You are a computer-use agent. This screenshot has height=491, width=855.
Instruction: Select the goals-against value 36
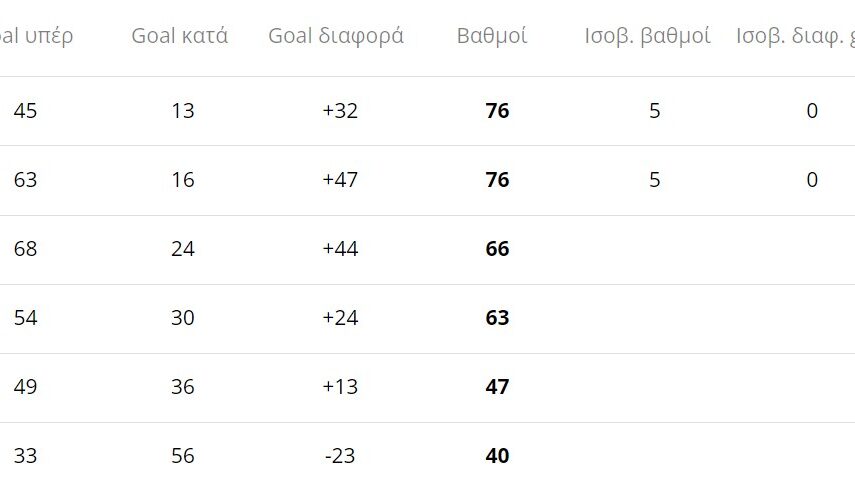coord(182,387)
